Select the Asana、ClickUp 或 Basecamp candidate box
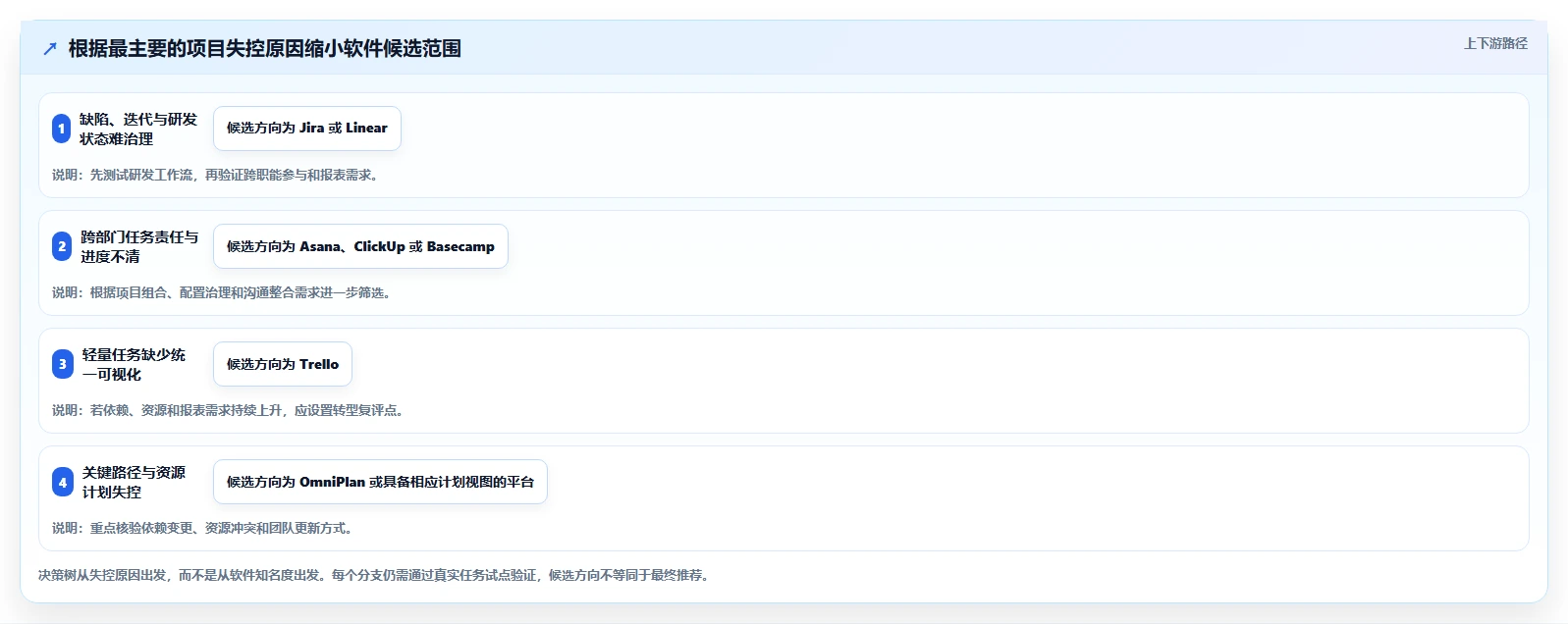Screen dimensions: 1568x624 [360, 246]
